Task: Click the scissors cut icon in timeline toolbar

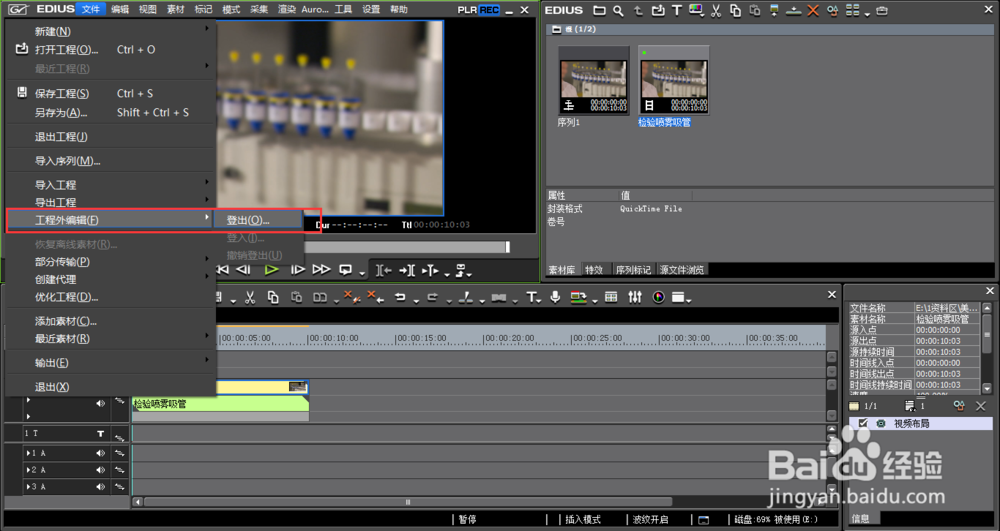Action: 249,297
